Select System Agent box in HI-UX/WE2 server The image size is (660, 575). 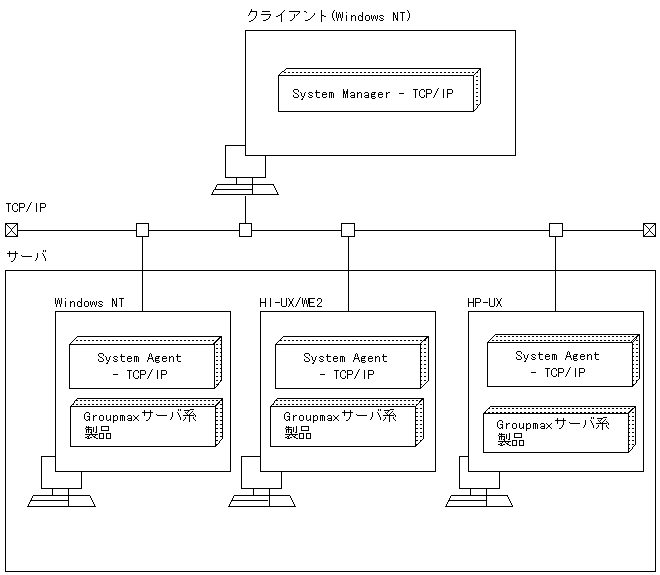[352, 362]
